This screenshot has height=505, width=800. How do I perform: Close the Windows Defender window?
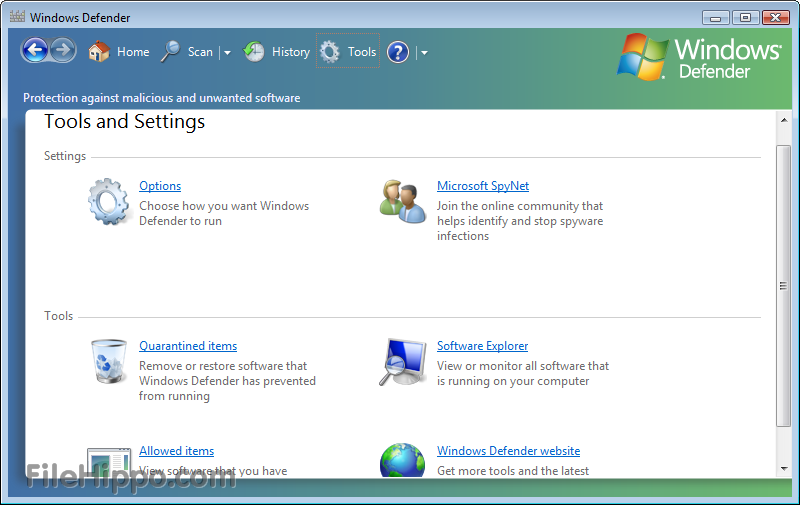pos(776,18)
